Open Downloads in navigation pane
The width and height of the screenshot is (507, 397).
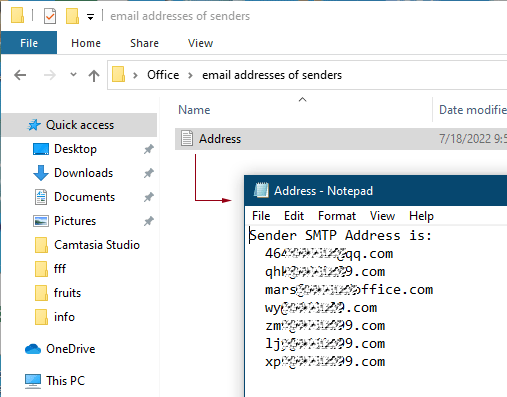pos(83,173)
